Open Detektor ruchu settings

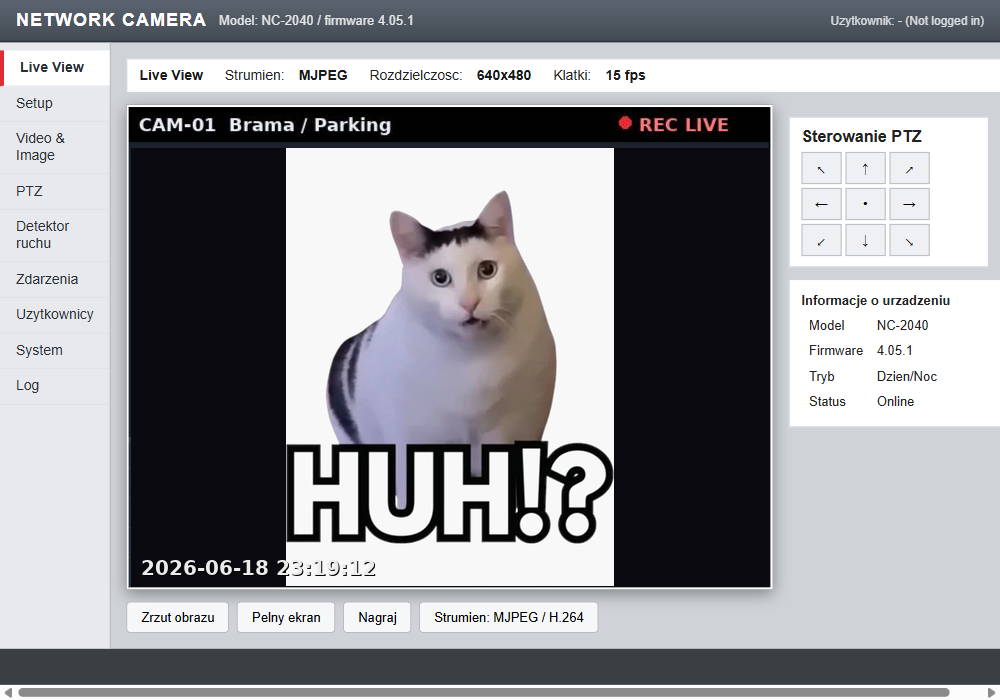(x=55, y=235)
